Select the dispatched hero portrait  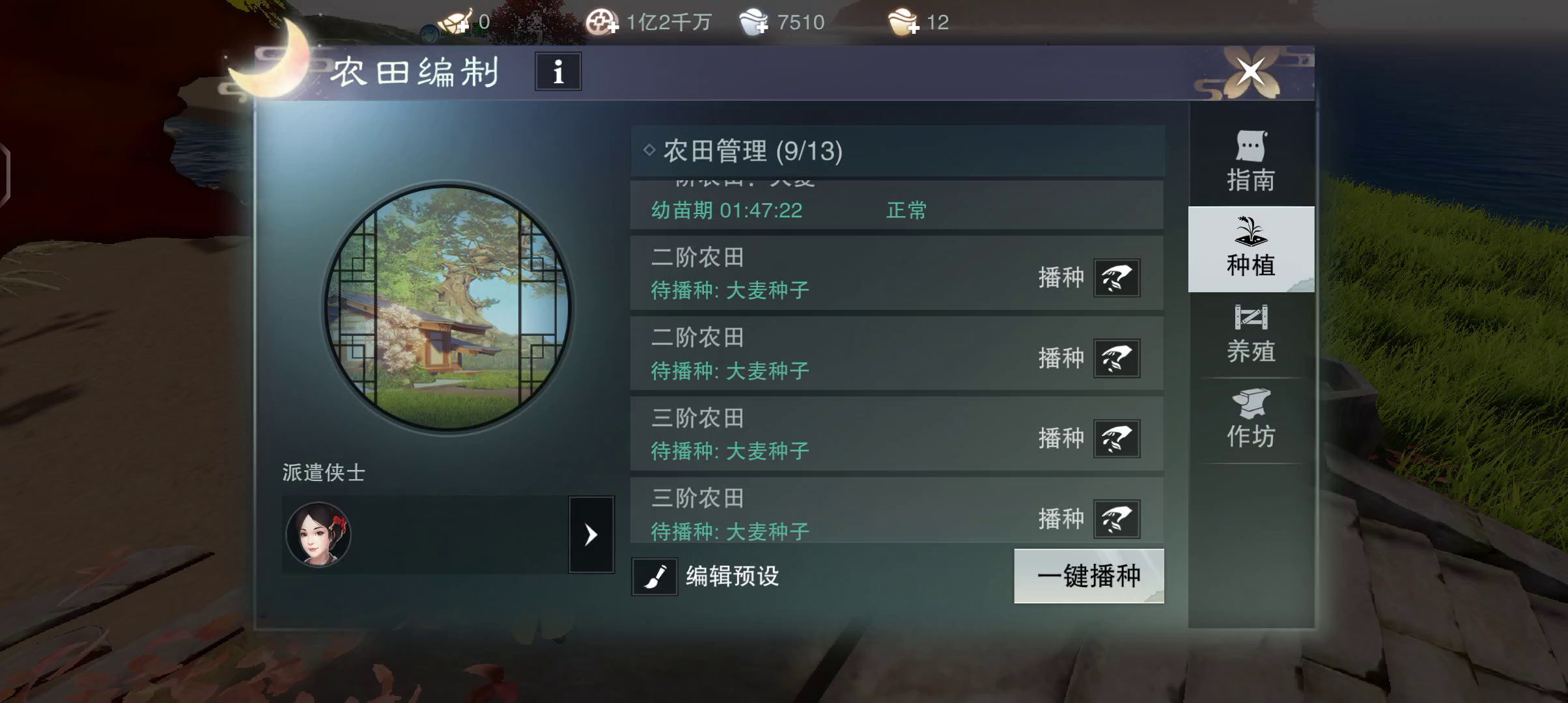point(318,534)
